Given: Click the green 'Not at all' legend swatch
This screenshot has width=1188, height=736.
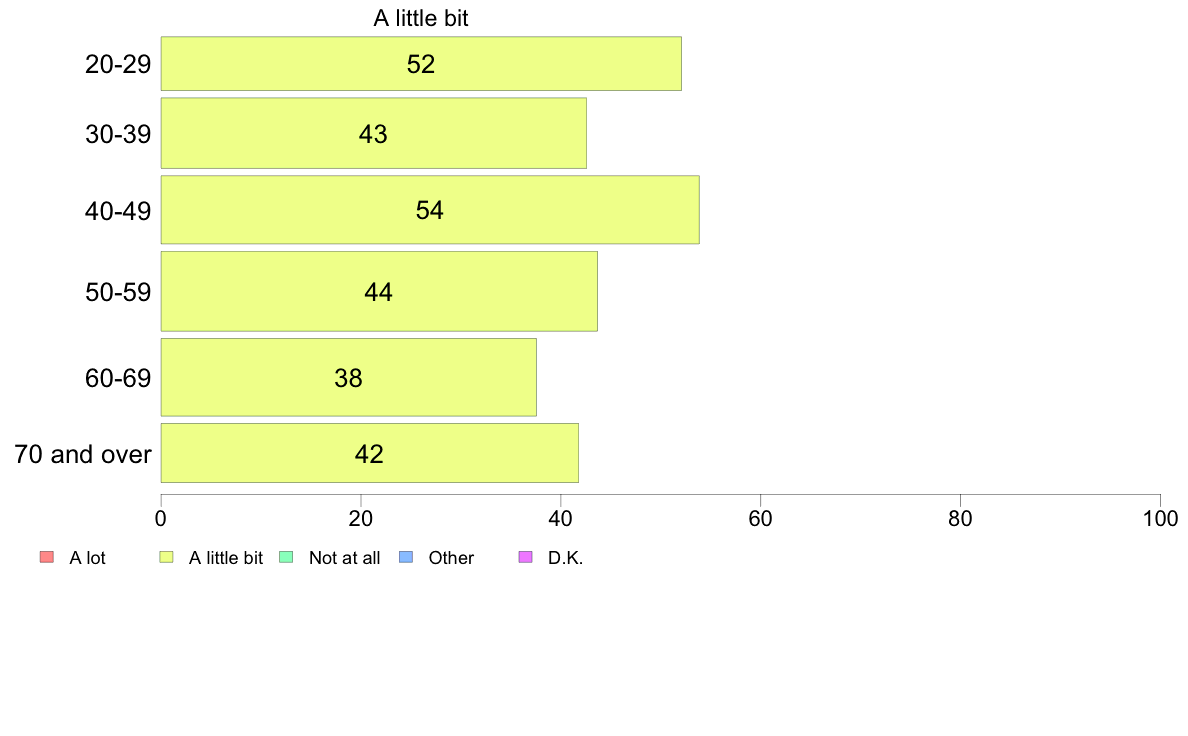Looking at the screenshot, I should 286,557.
